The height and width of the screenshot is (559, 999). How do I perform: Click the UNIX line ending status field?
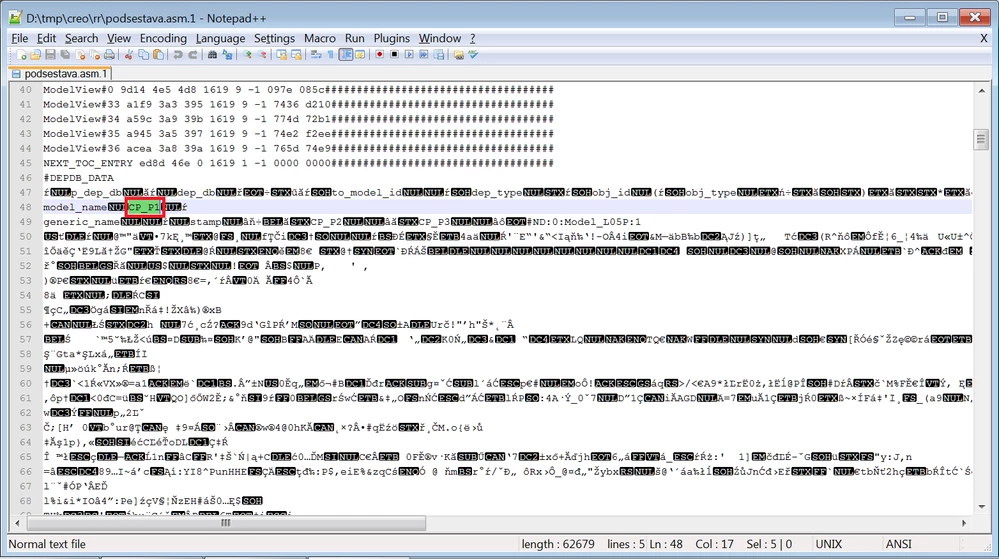(x=828, y=544)
